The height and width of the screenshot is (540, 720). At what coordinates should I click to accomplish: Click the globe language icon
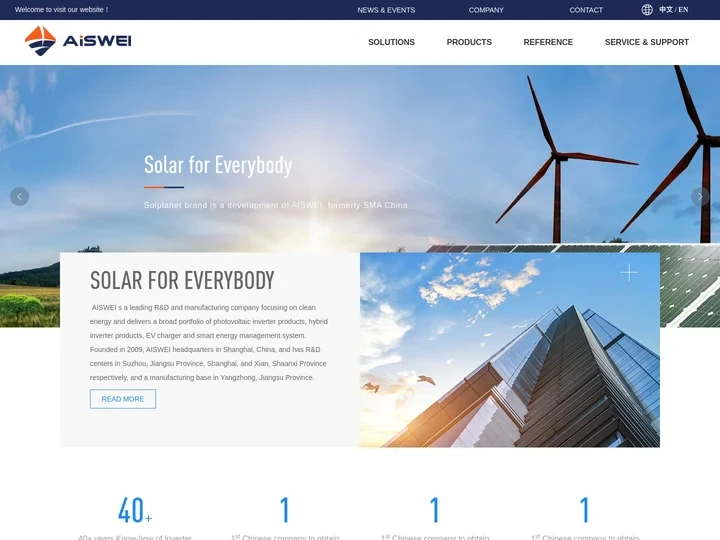[647, 10]
